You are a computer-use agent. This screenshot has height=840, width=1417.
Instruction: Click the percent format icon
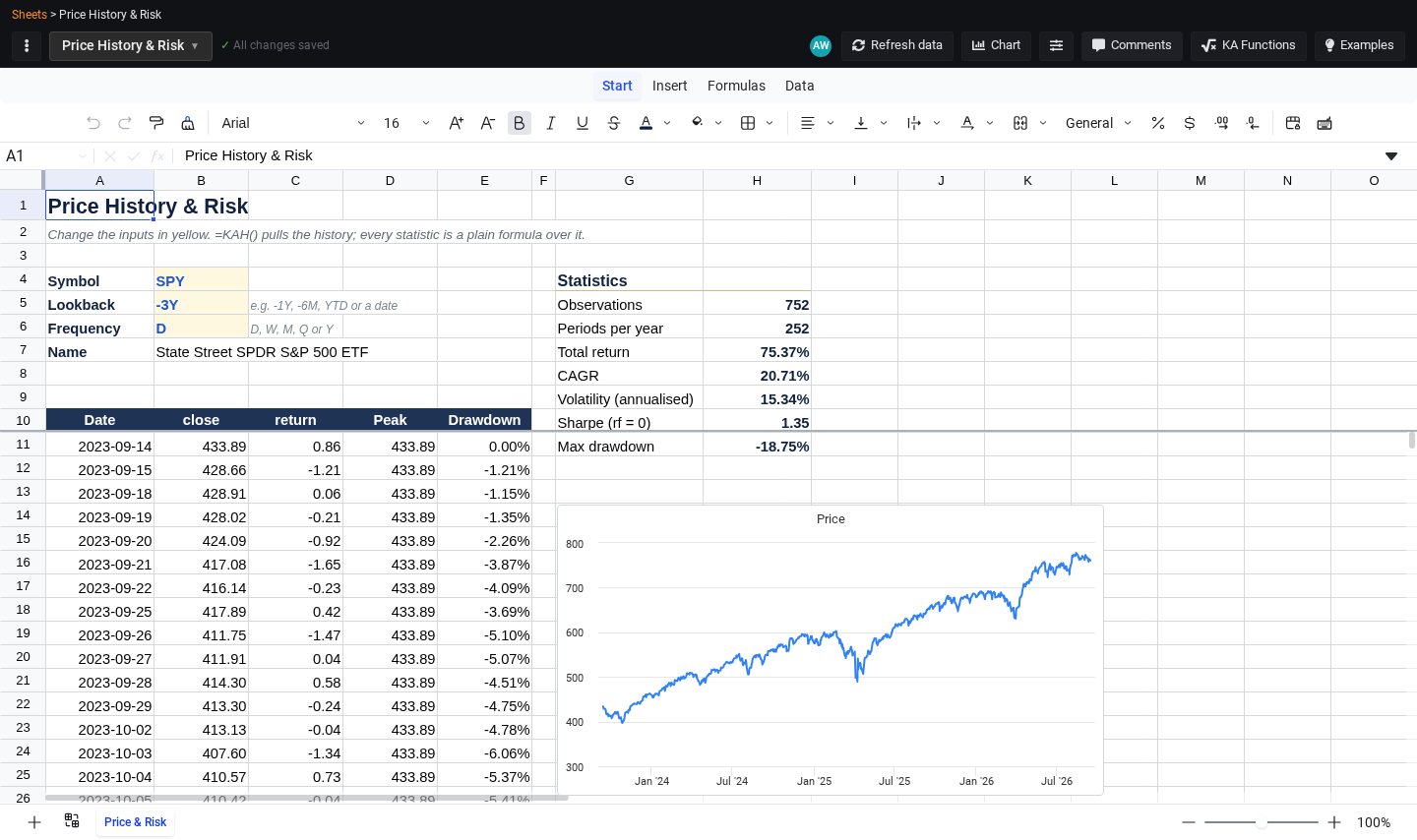[x=1158, y=123]
